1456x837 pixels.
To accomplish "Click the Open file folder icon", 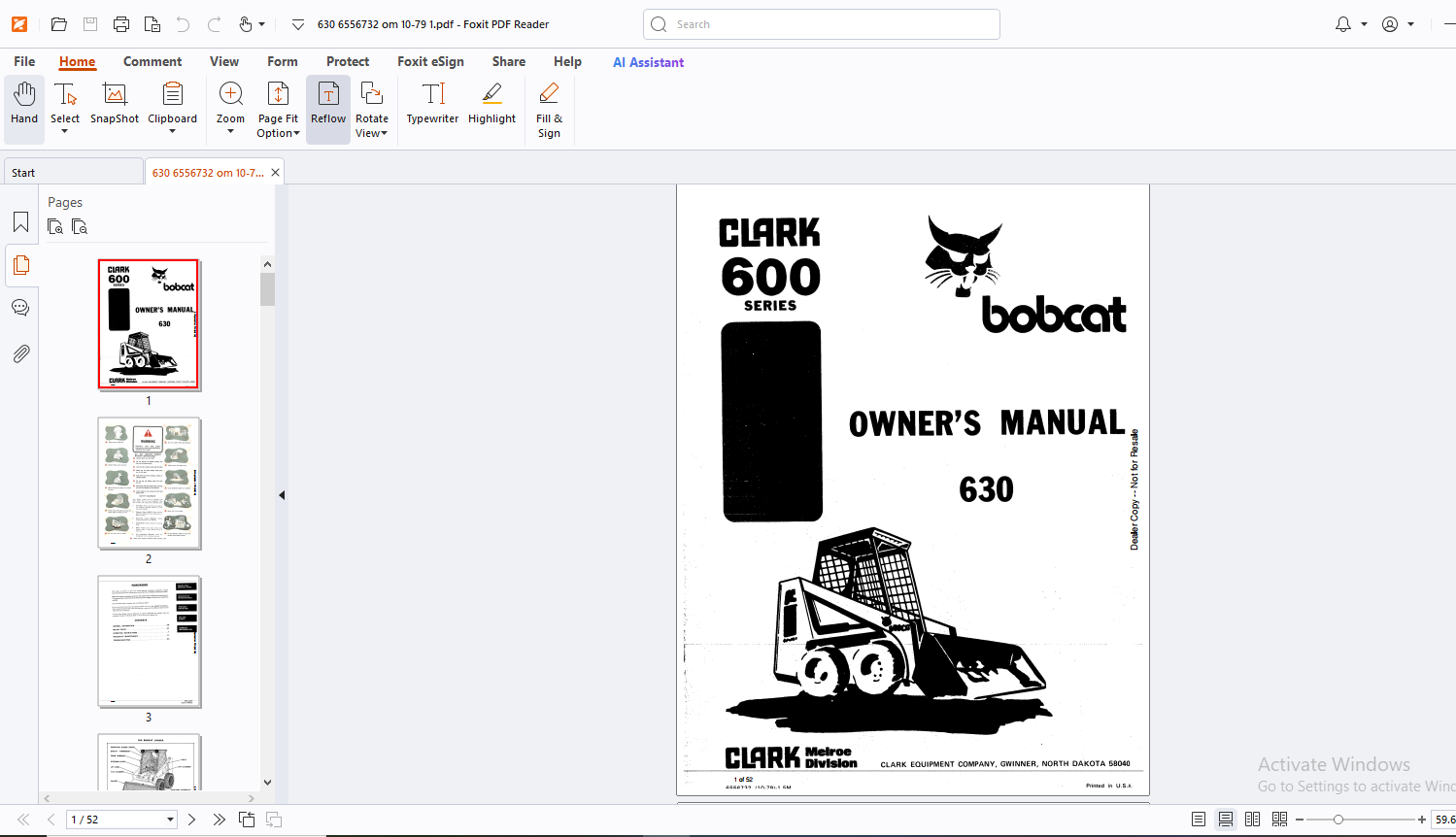I will (58, 24).
